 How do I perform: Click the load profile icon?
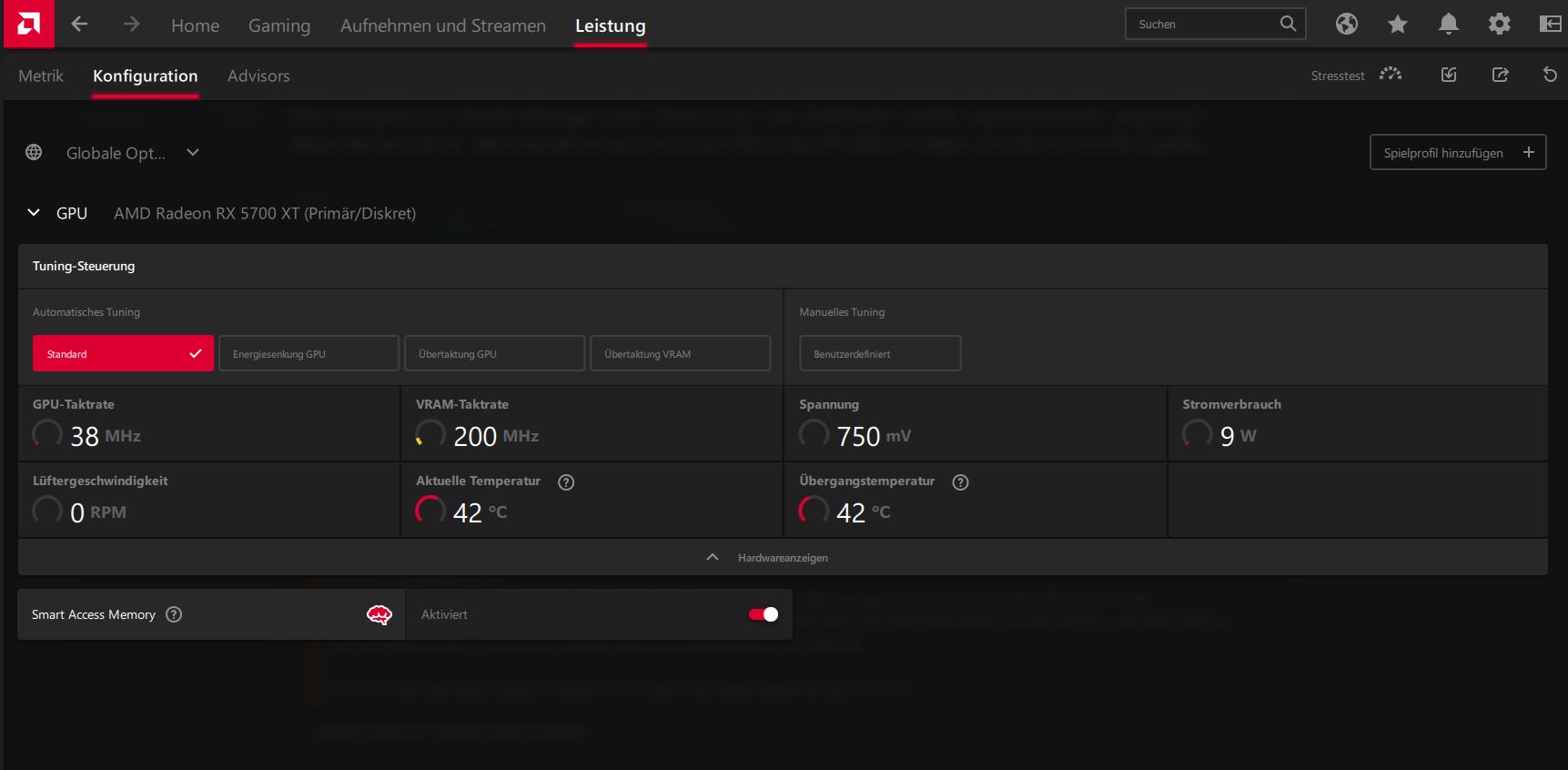(1449, 75)
